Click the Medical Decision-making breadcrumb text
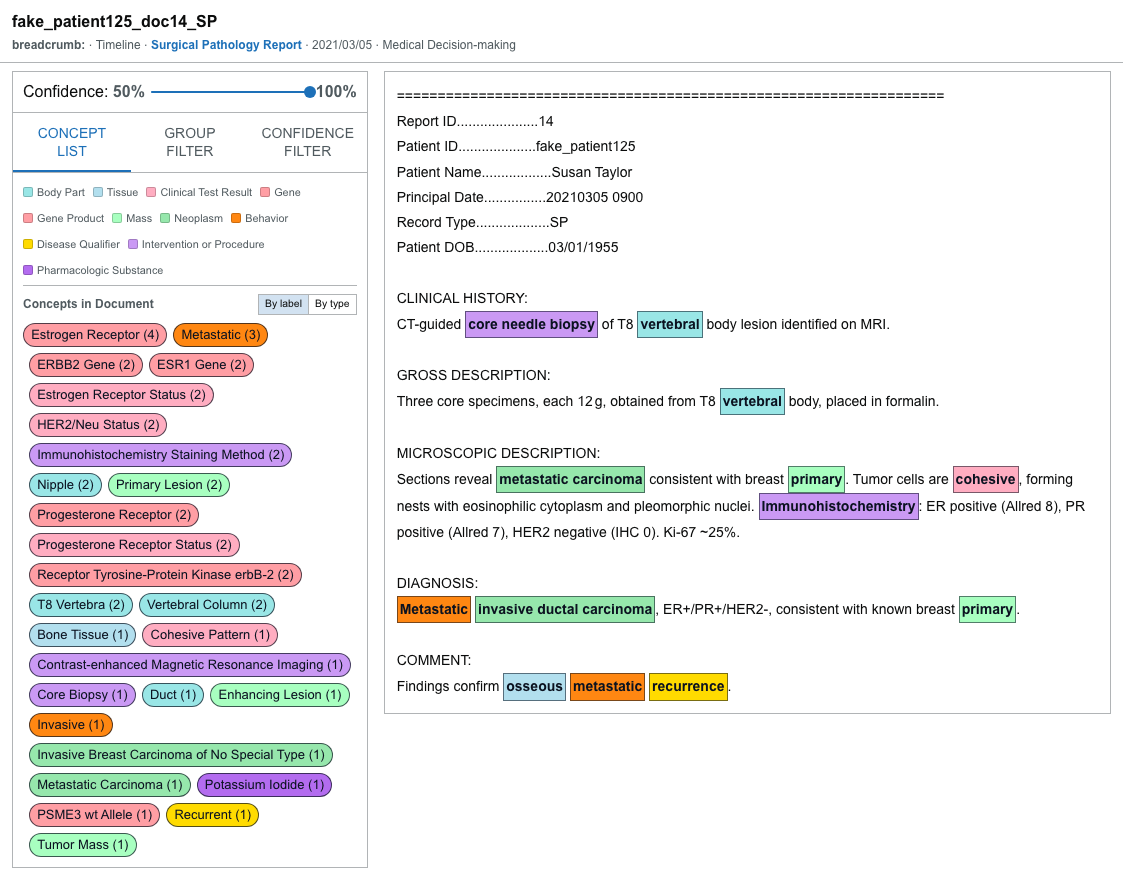Image resolution: width=1123 pixels, height=876 pixels. [448, 44]
